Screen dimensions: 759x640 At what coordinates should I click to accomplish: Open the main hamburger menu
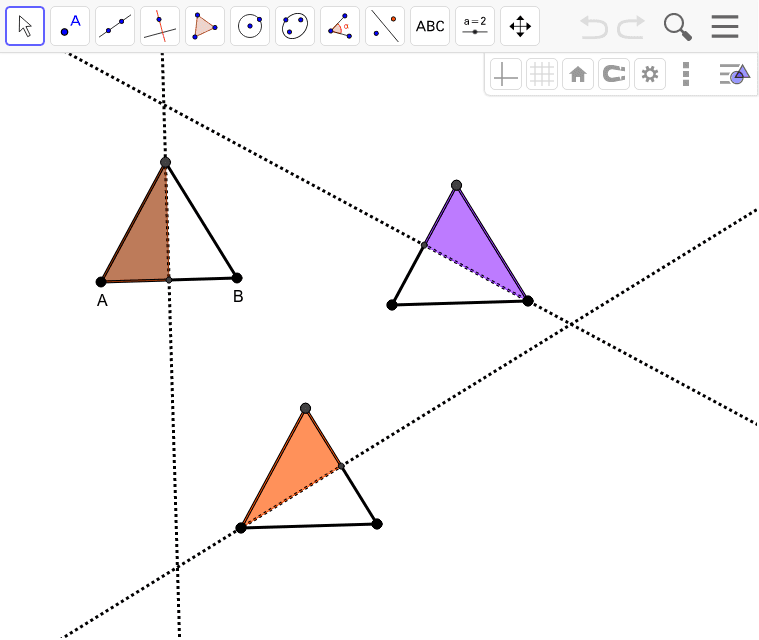pos(725,26)
